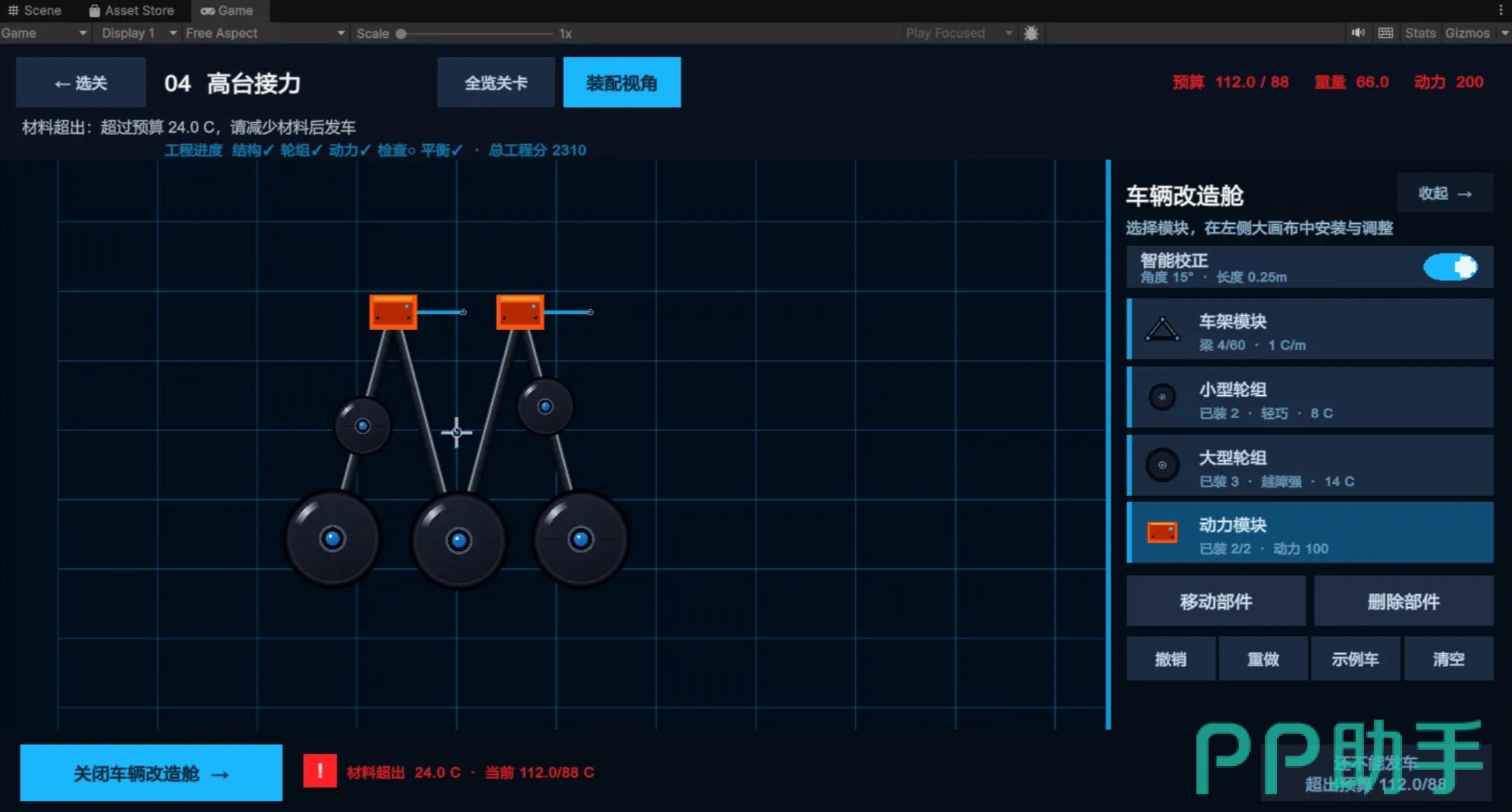Open the Game view type dropdown

click(44, 33)
